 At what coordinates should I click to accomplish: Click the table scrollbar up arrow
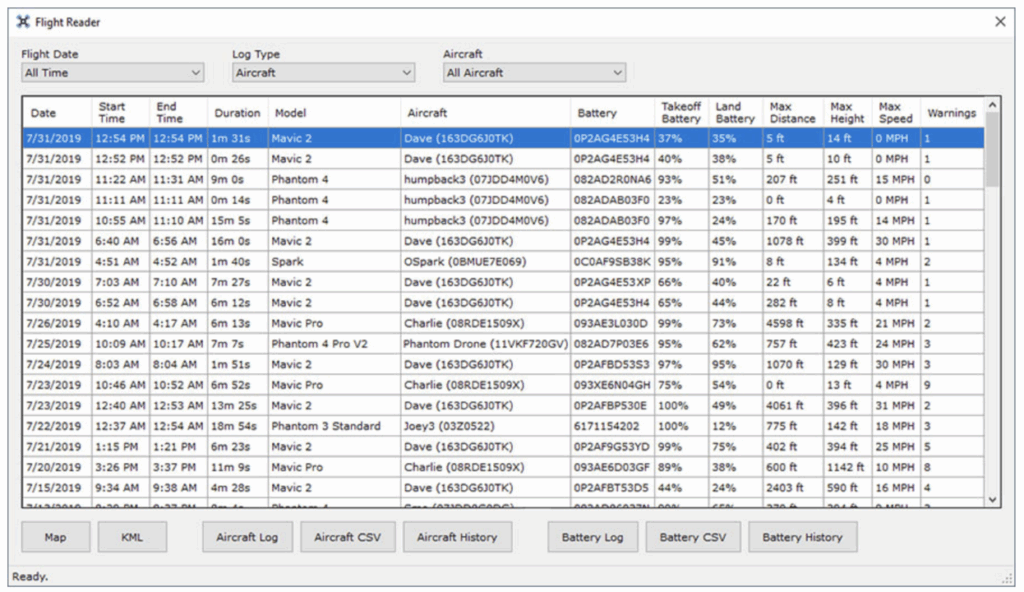pos(993,105)
